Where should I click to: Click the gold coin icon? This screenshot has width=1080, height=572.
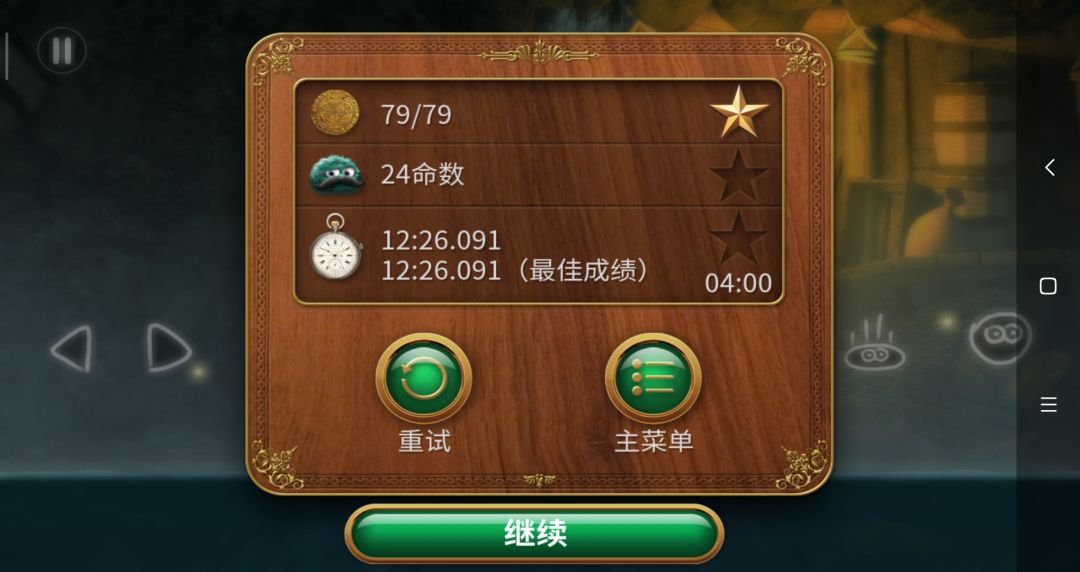335,112
